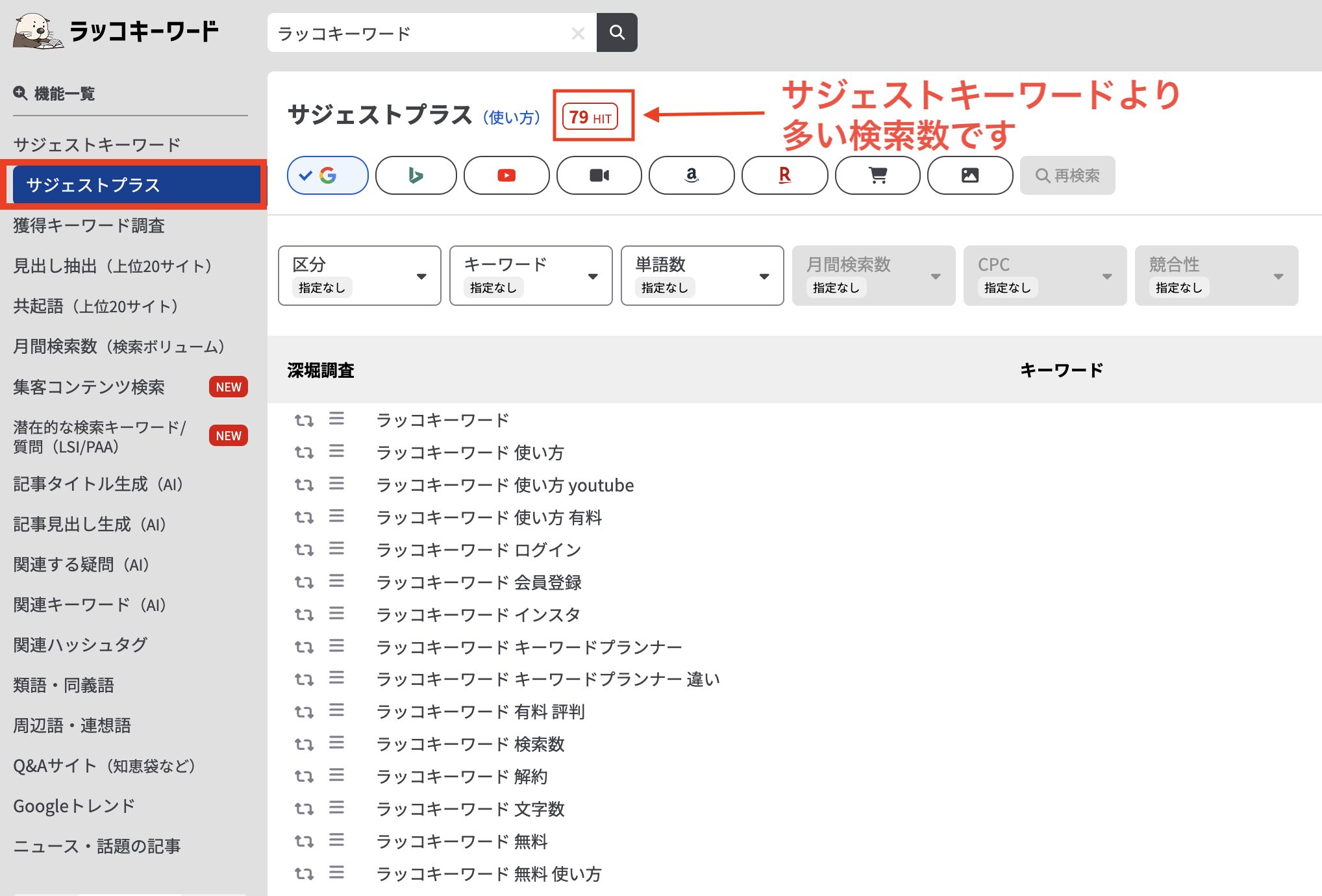The height and width of the screenshot is (896, 1322).
Task: Click list menu icon for インスタ row
Action: click(336, 614)
